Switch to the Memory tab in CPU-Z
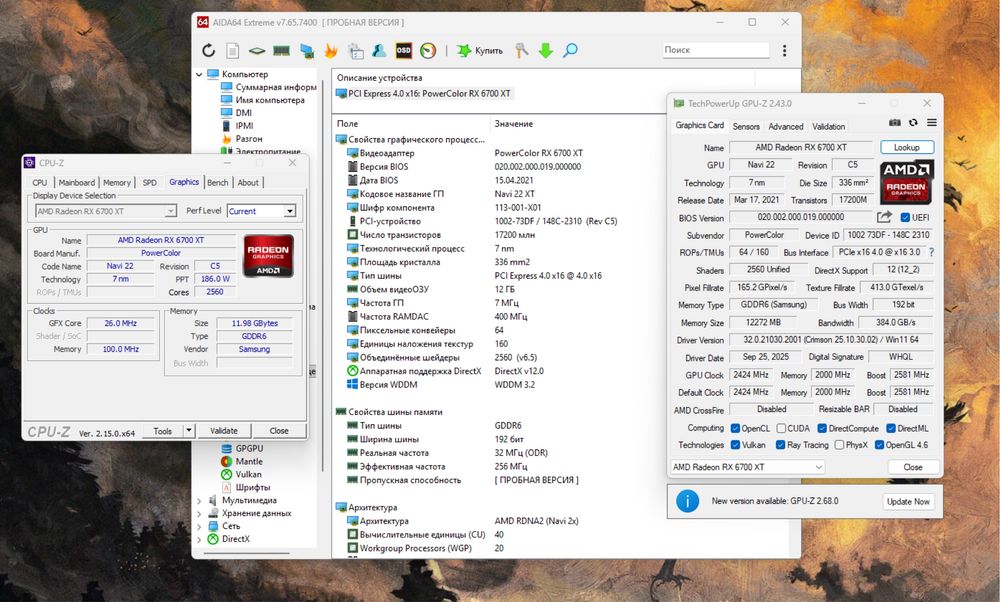This screenshot has height=602, width=1000. click(117, 182)
